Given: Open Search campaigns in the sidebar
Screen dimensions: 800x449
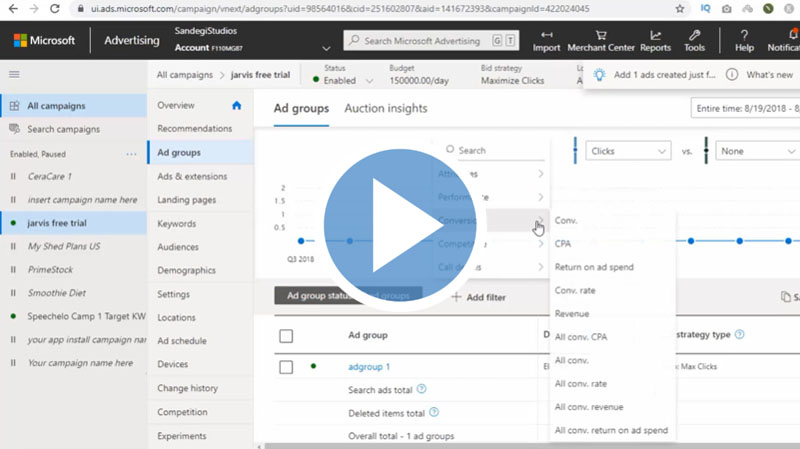Looking at the screenshot, I should click(63, 129).
